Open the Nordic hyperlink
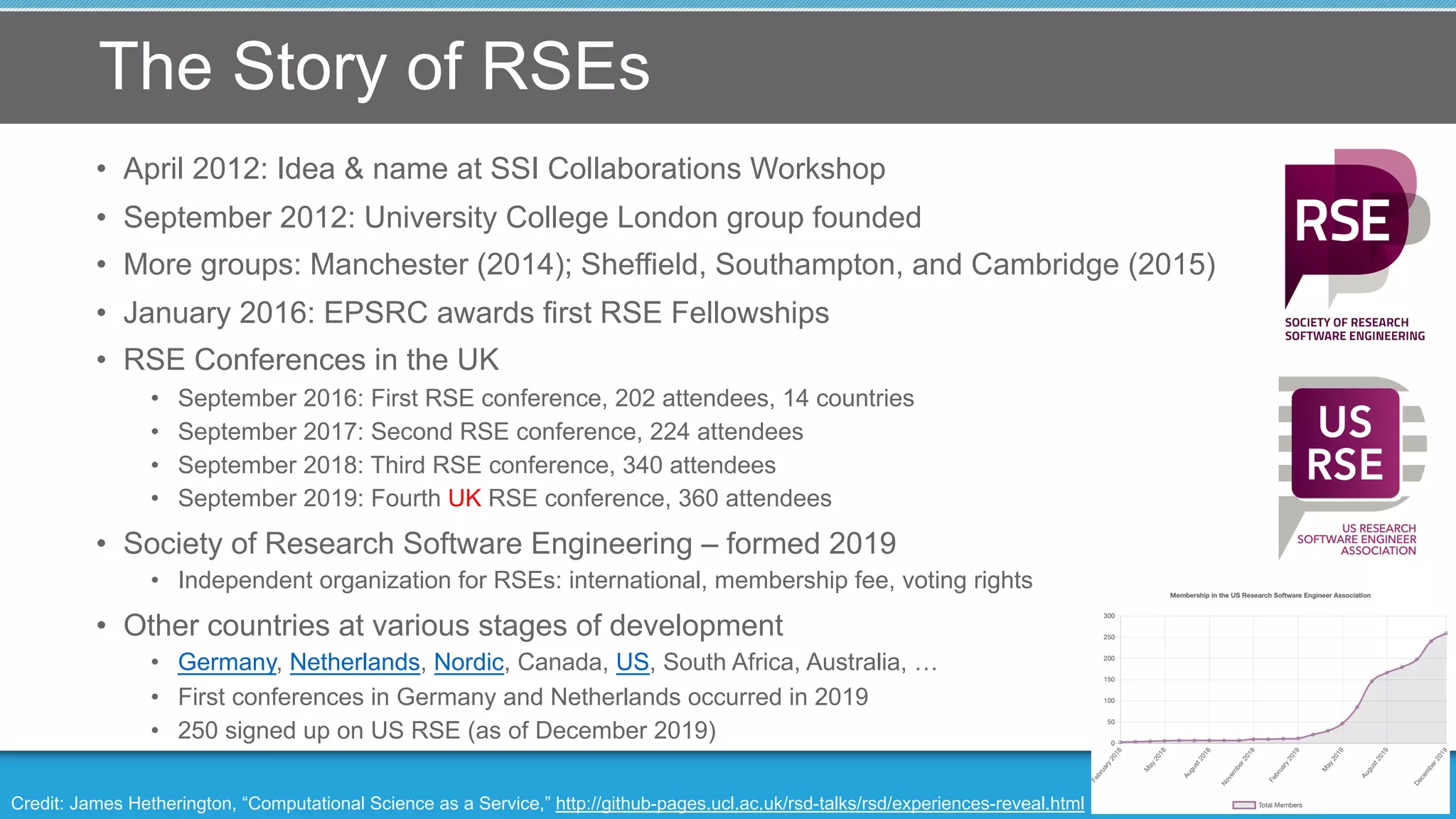1456x819 pixels. 469,662
